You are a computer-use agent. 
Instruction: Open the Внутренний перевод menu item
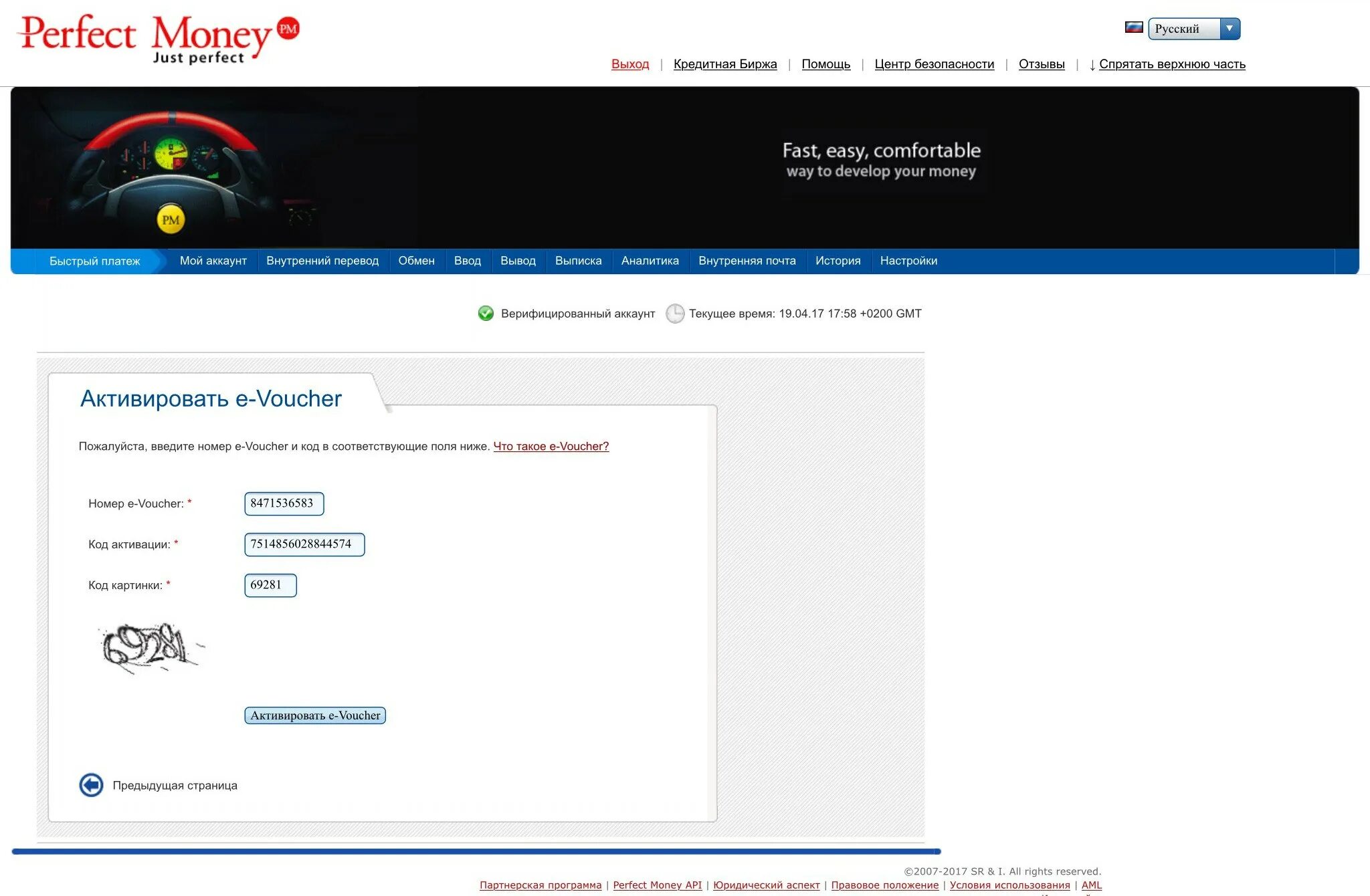(x=322, y=261)
